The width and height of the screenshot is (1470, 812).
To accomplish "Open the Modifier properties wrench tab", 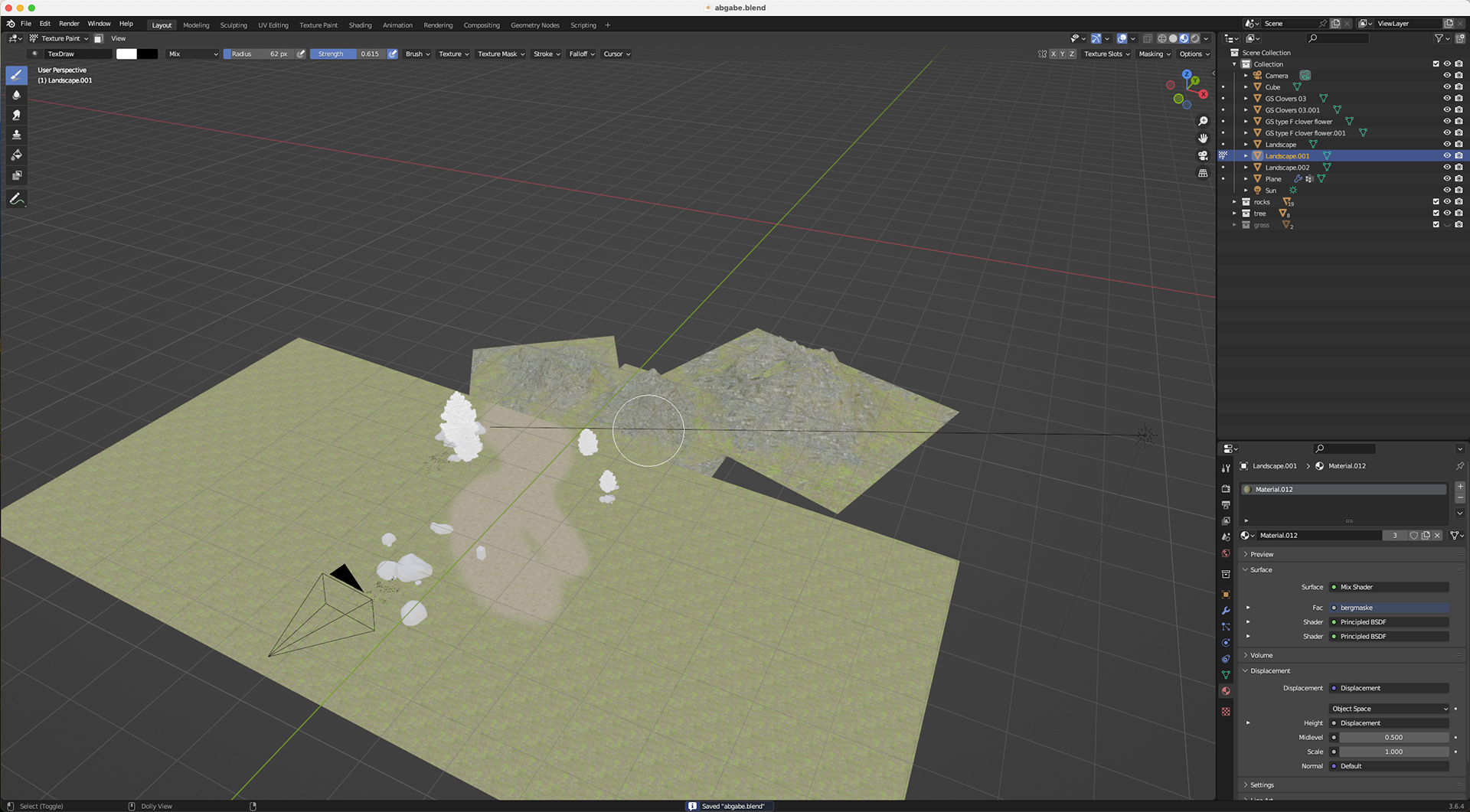I will [x=1226, y=611].
